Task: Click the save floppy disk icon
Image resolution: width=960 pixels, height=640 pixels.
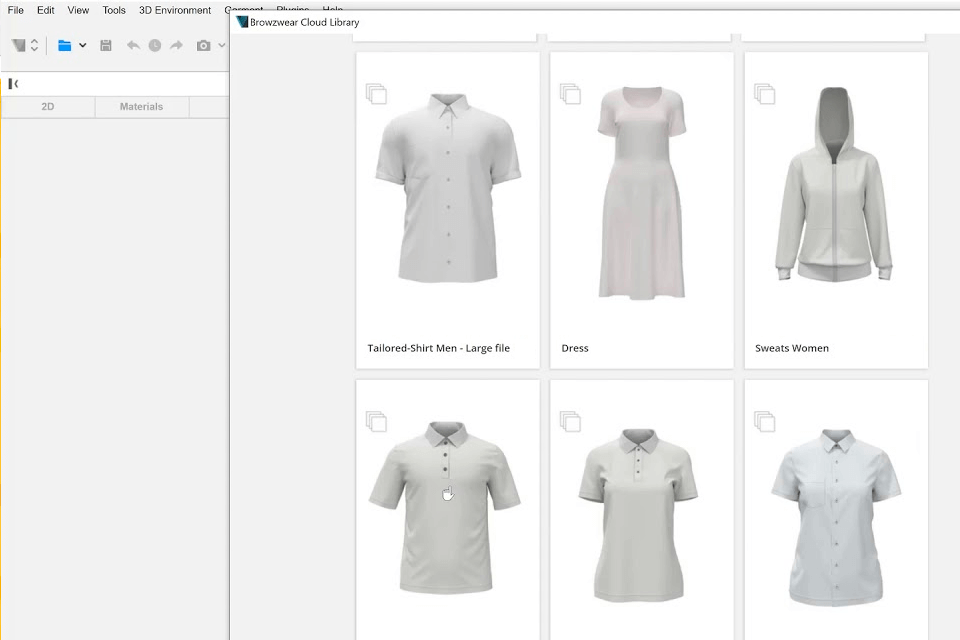Action: [106, 45]
